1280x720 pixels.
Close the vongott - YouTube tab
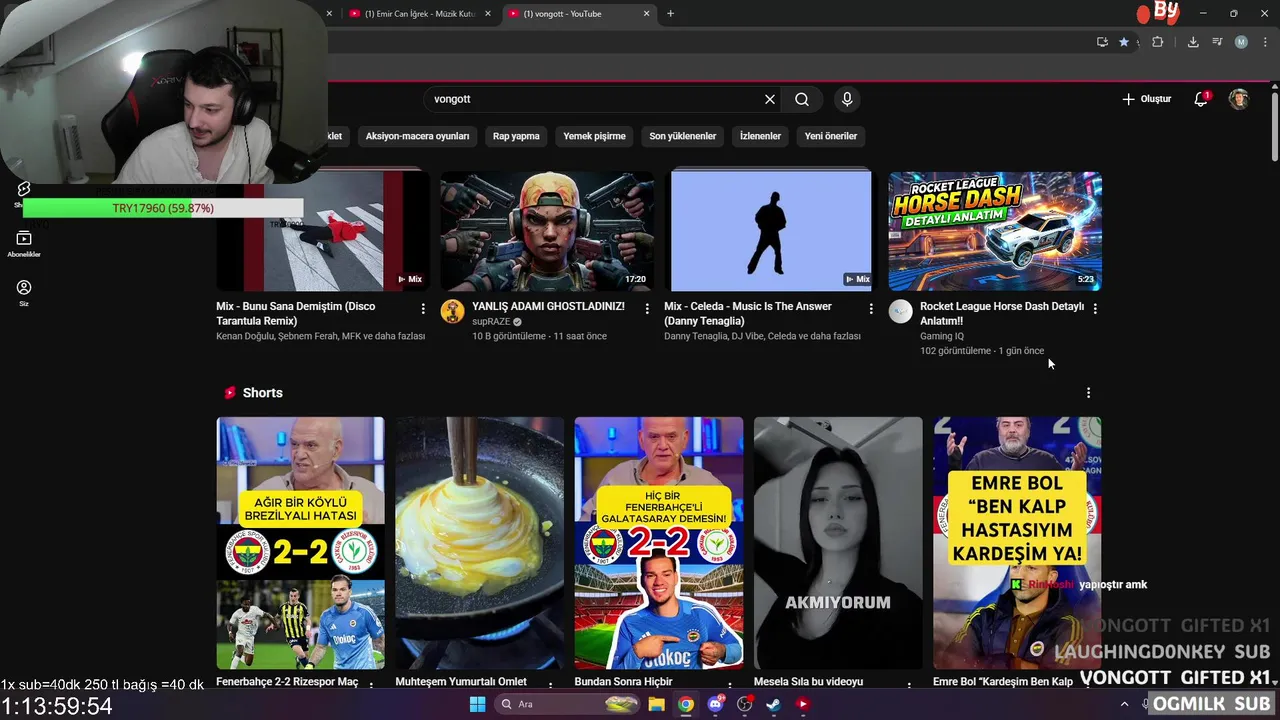click(646, 14)
